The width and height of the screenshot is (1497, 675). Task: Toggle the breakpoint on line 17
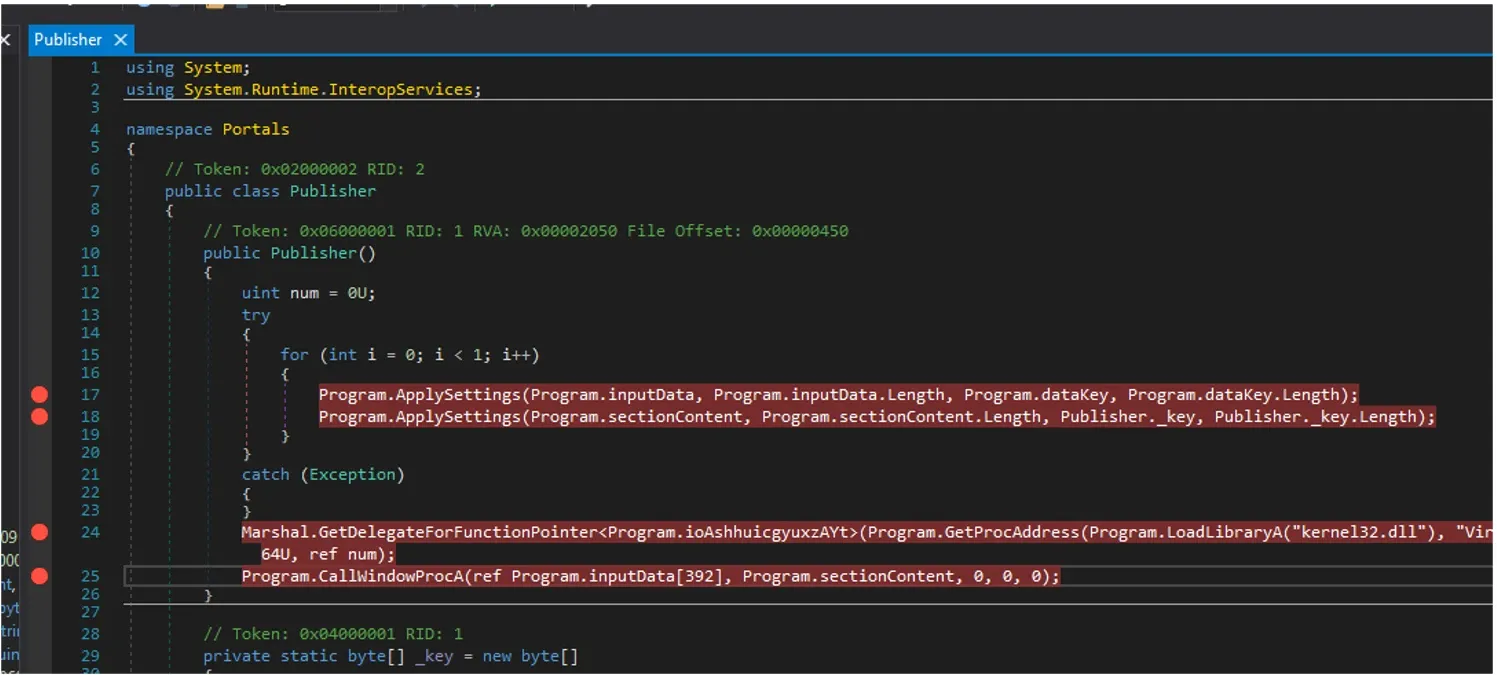pyautogui.click(x=40, y=395)
